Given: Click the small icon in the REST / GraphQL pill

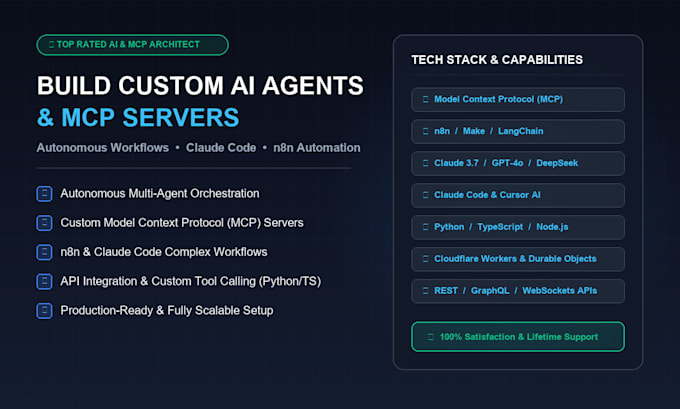Looking at the screenshot, I should point(425,291).
